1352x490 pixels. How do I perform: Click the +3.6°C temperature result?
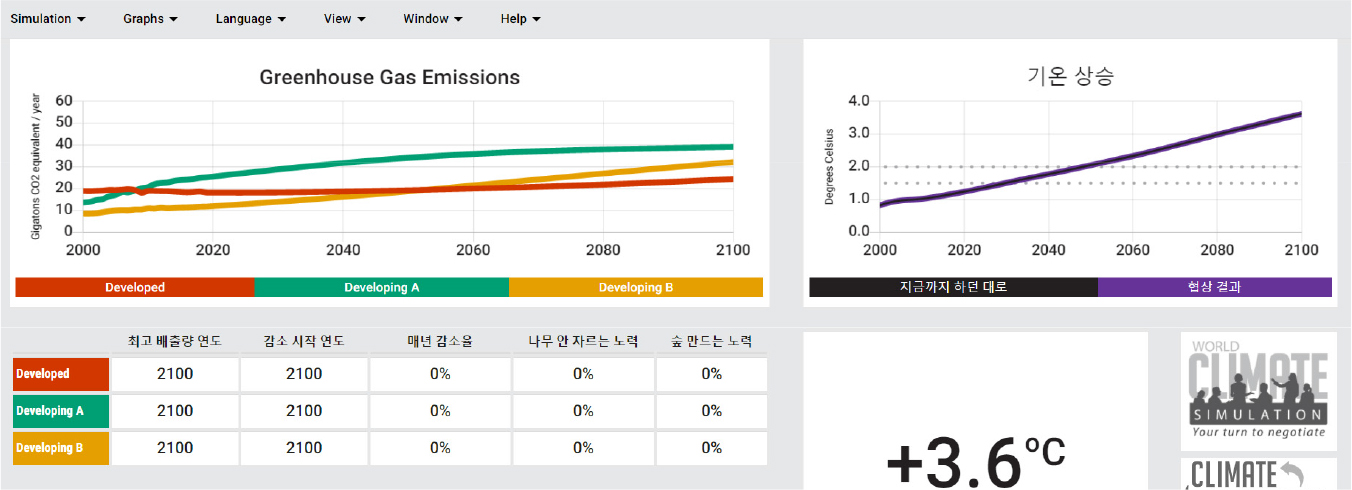click(x=975, y=462)
